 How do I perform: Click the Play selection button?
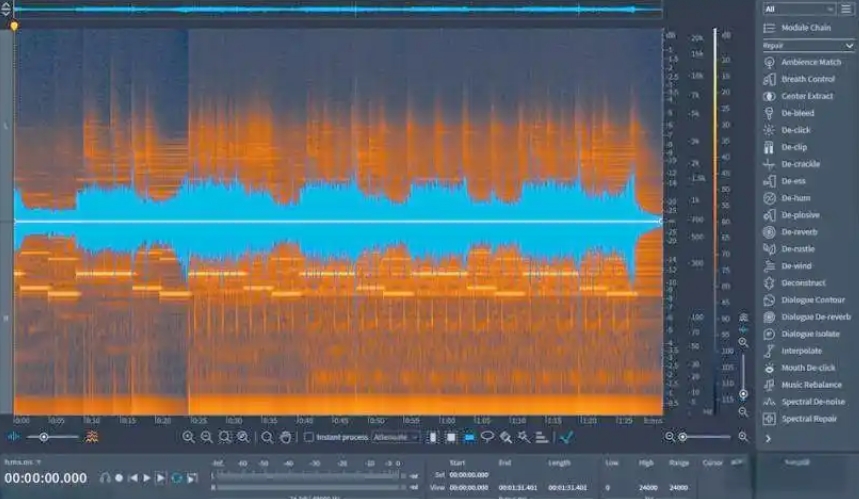(161, 478)
